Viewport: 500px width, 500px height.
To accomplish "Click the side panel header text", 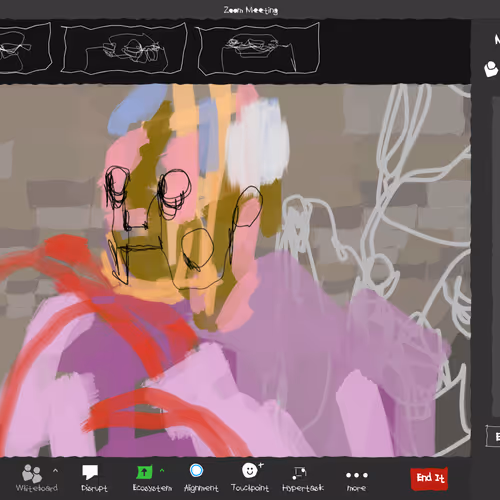I will pyautogui.click(x=497, y=40).
